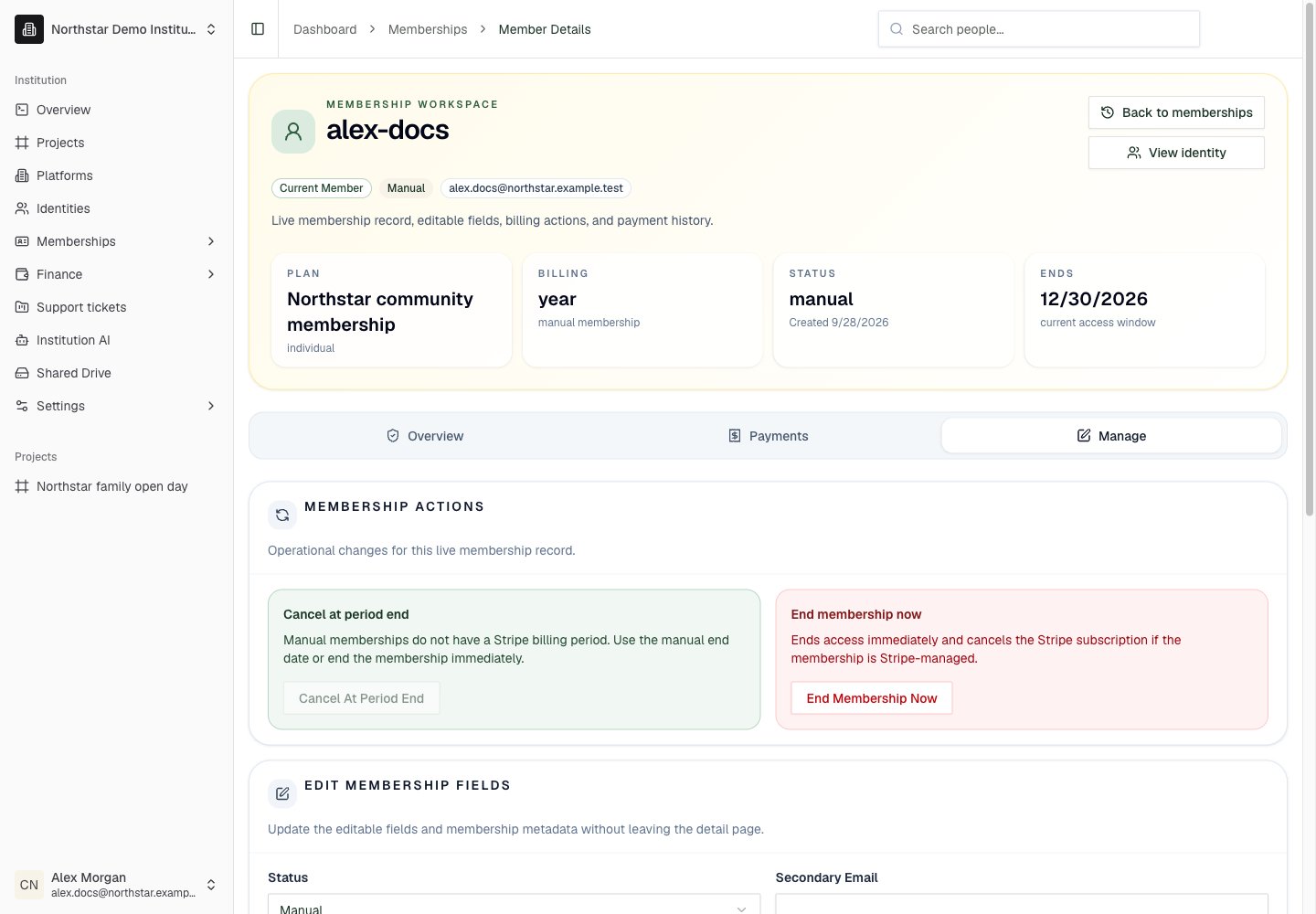This screenshot has width=1316, height=914.
Task: Go to Dashboard in the breadcrumb
Action: (325, 29)
